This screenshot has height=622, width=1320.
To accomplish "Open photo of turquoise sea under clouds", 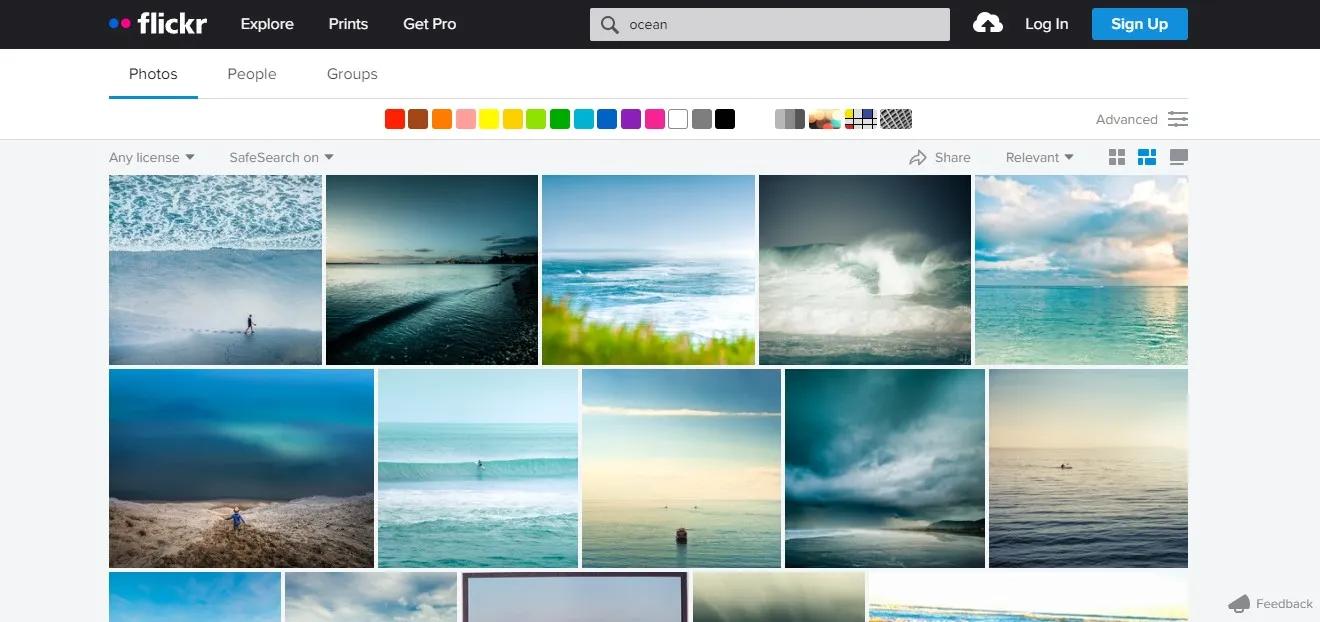I will point(1081,270).
